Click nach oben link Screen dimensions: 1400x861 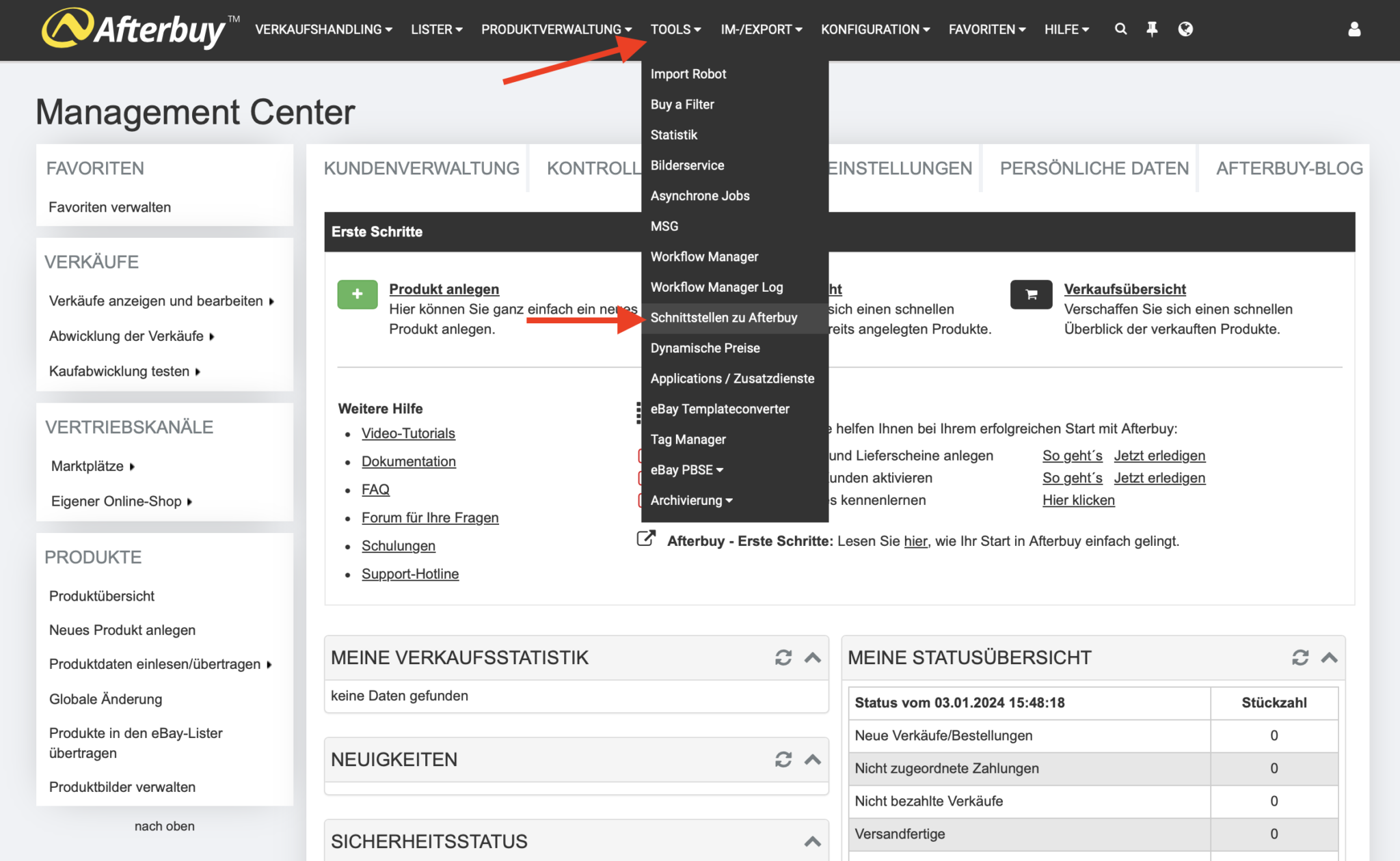pyautogui.click(x=164, y=826)
